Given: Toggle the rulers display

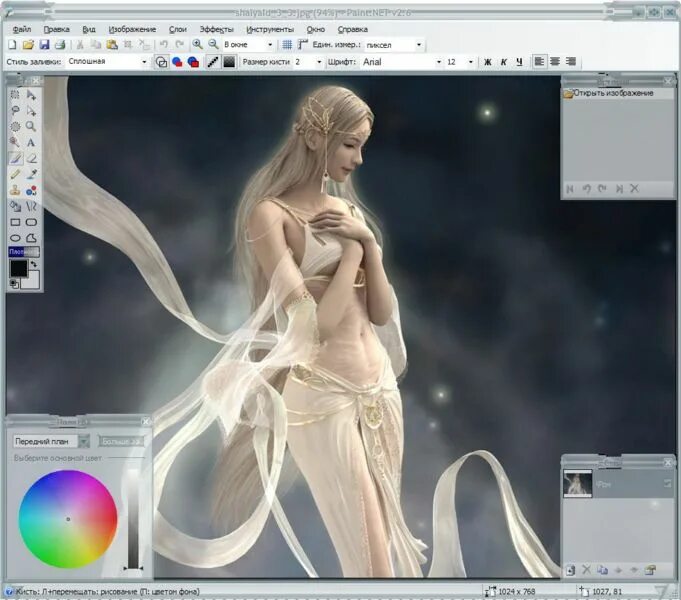Looking at the screenshot, I should coord(303,44).
